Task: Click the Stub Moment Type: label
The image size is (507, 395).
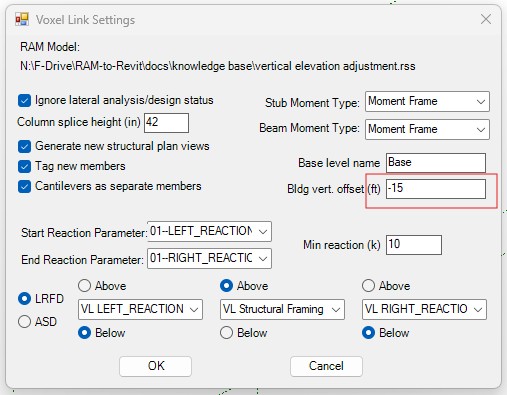Action: (x=312, y=103)
